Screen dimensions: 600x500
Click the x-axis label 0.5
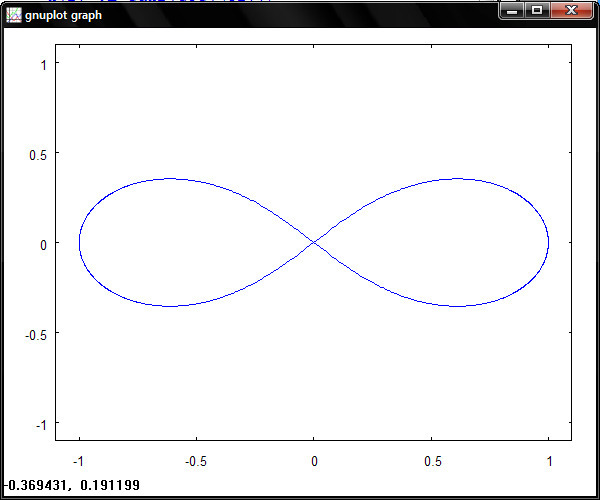(433, 461)
